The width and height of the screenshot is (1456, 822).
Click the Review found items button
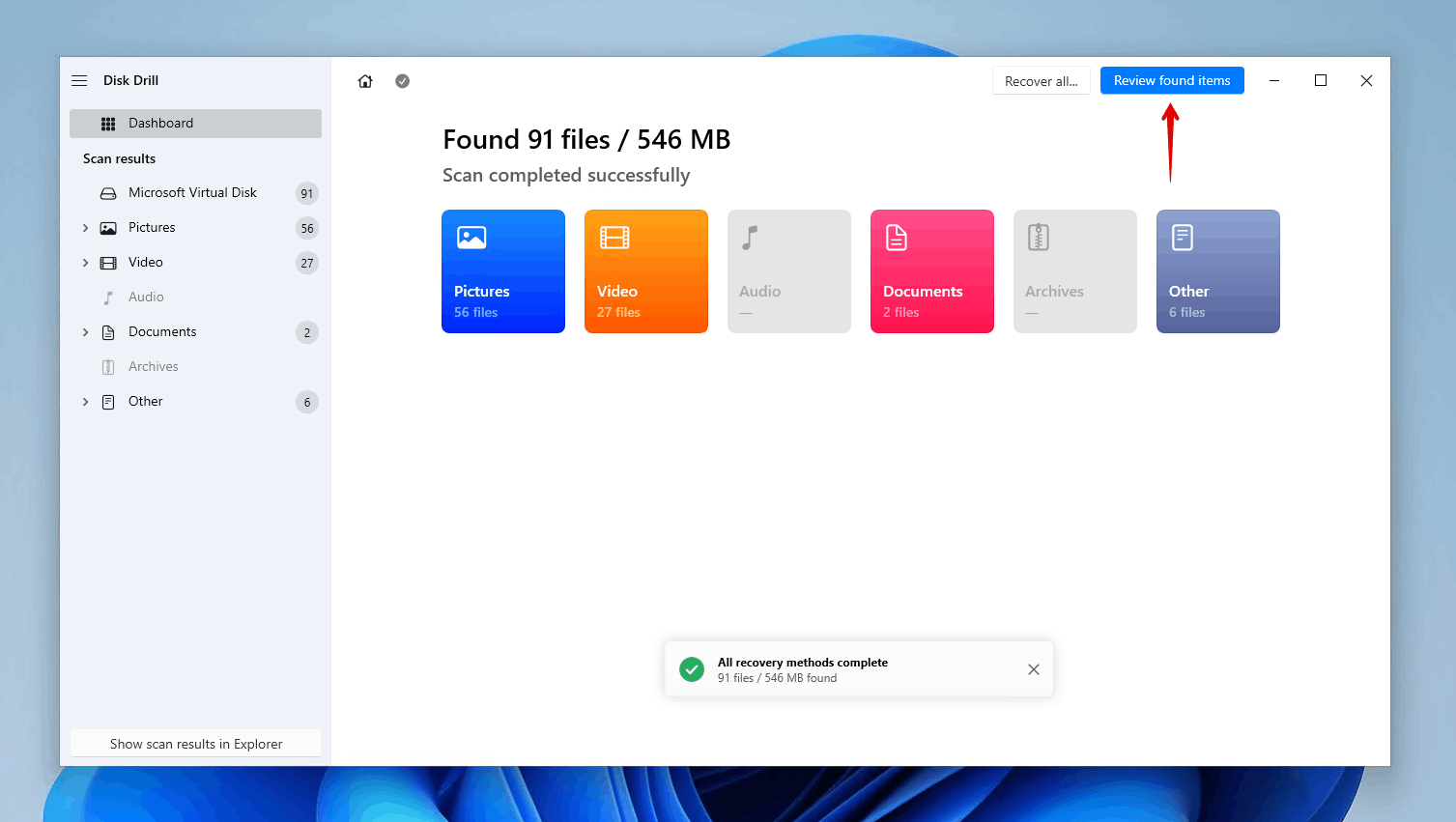[1171, 81]
